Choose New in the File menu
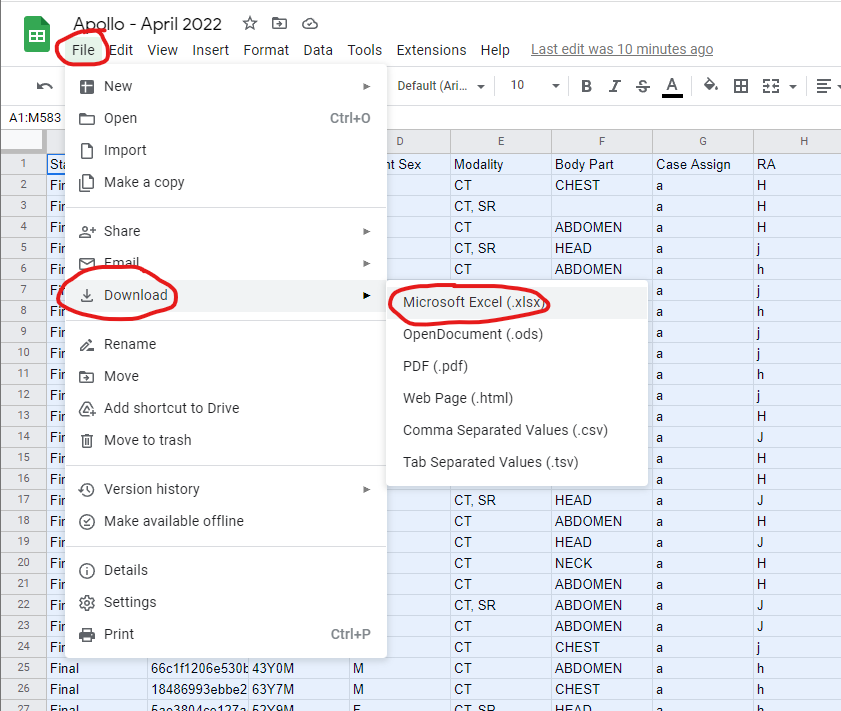 [x=226, y=86]
